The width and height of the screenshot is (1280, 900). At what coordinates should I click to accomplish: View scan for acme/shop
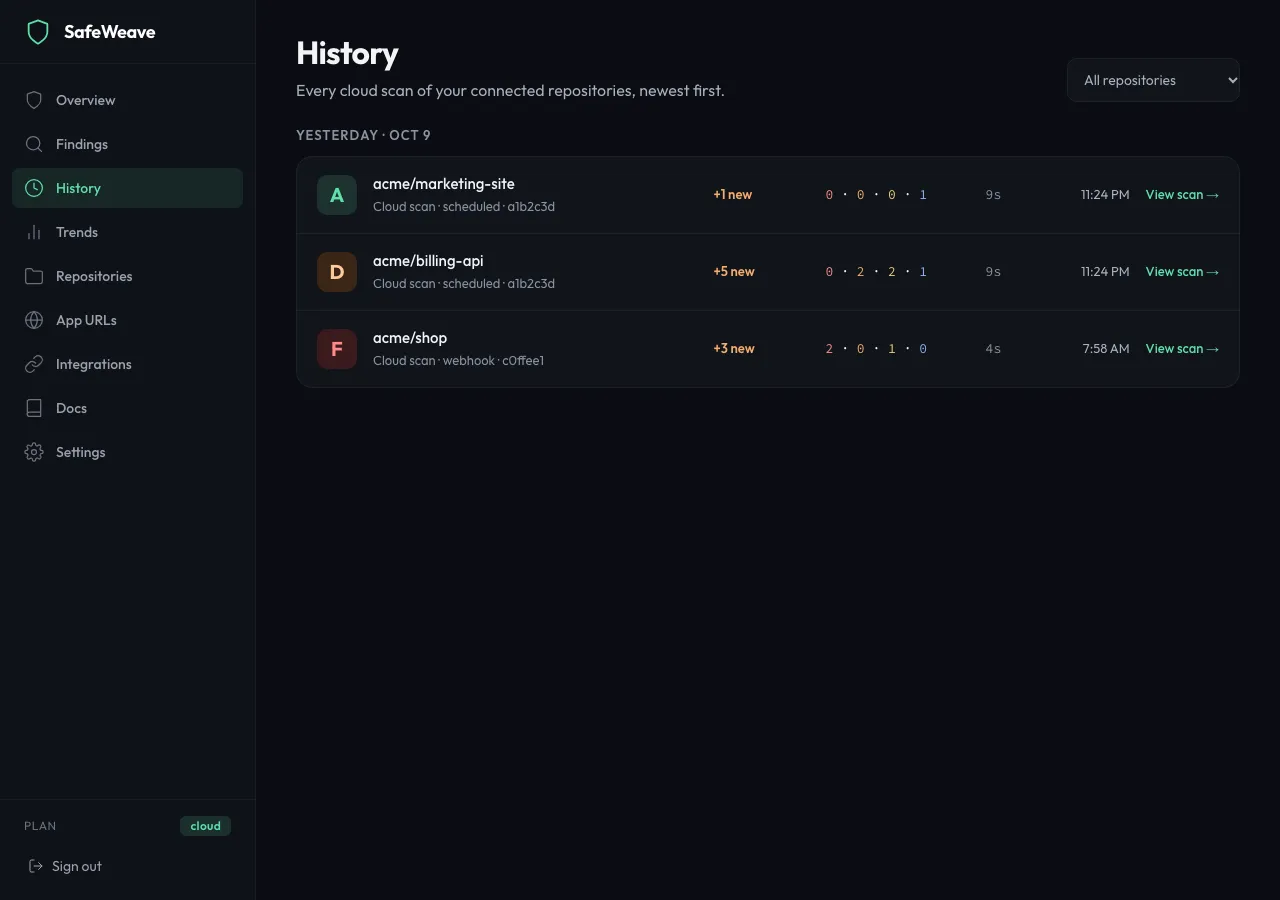point(1182,349)
